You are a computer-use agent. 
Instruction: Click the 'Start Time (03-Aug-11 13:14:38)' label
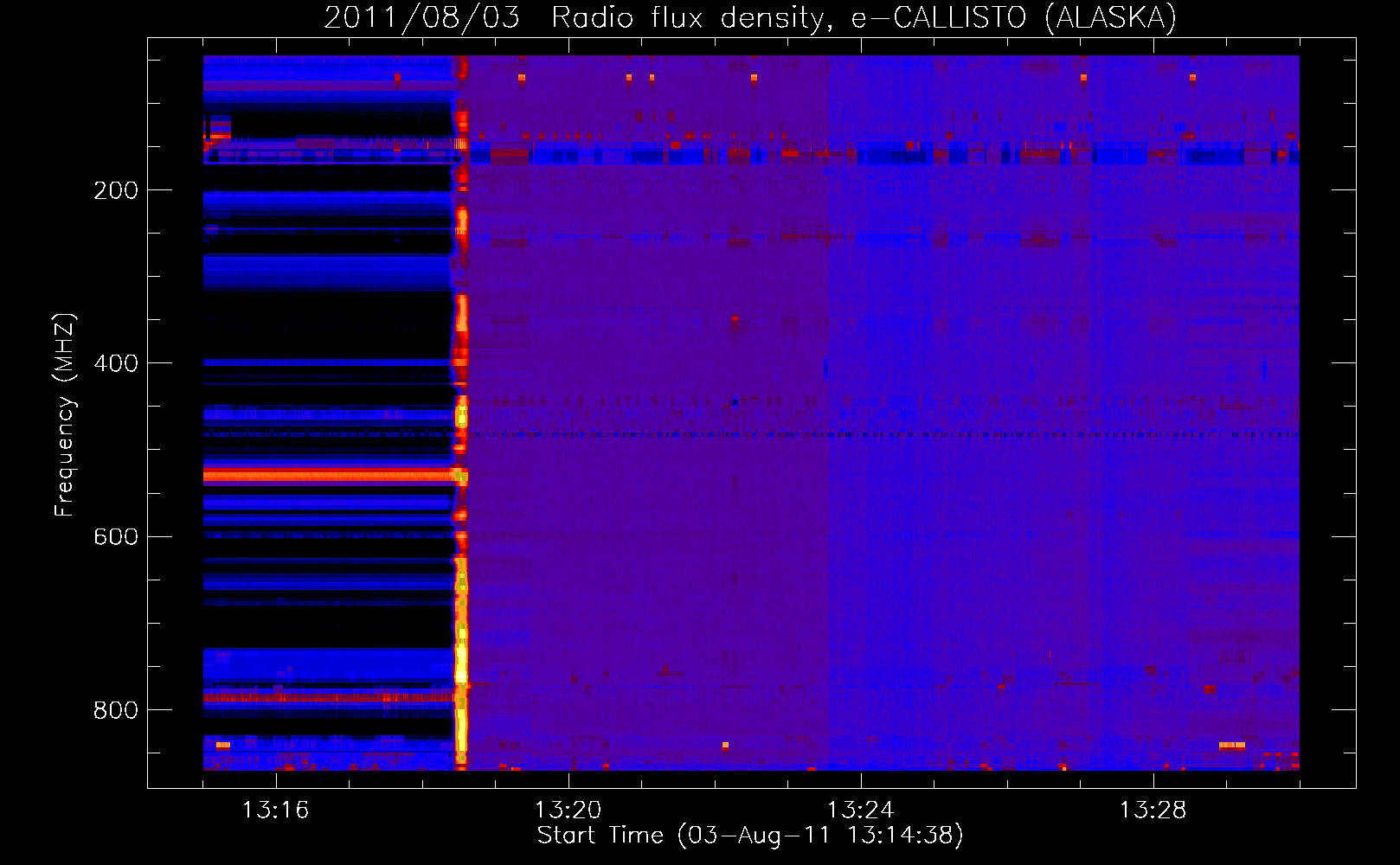pyautogui.click(x=750, y=836)
